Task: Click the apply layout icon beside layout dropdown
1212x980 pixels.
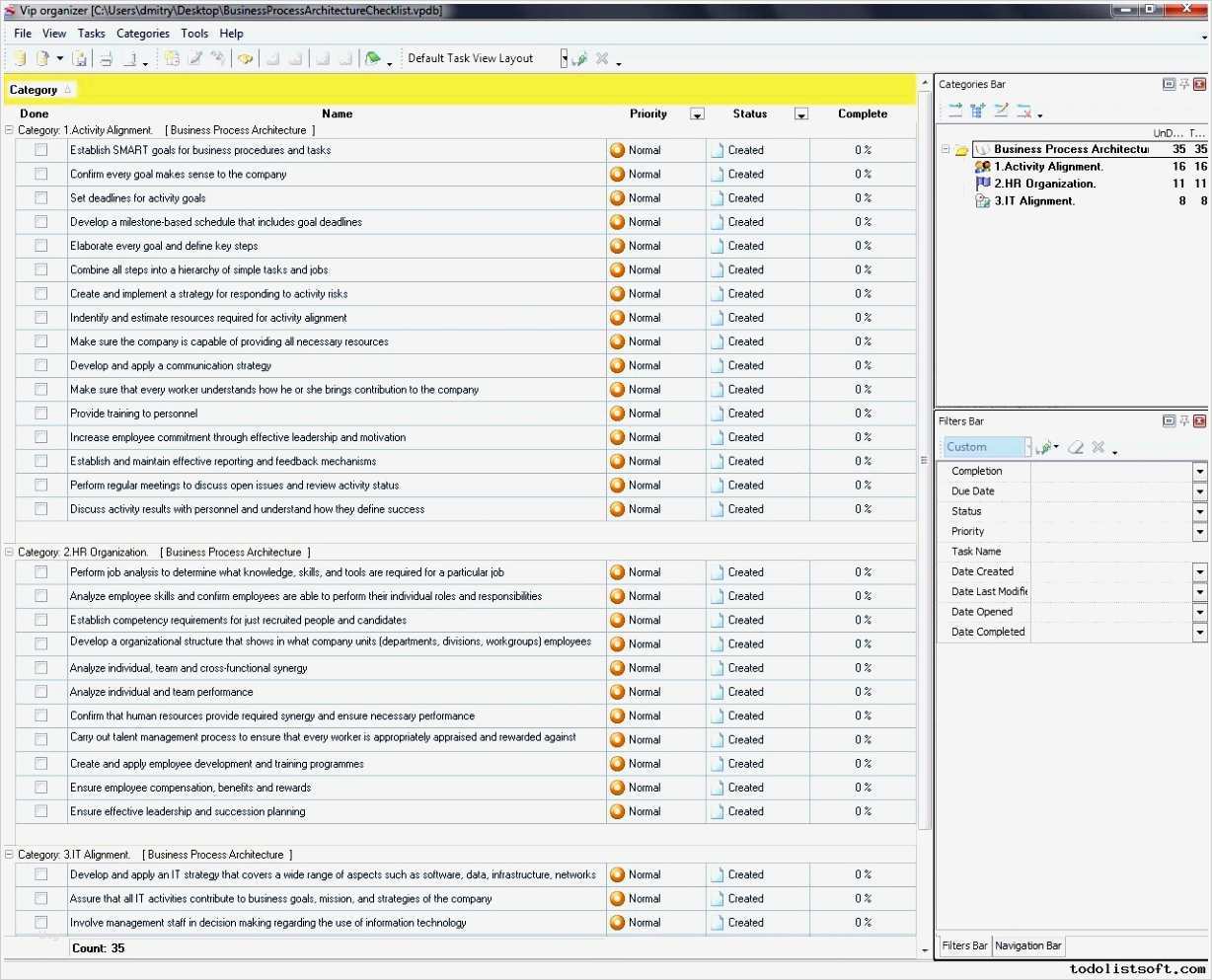Action: 580,58
